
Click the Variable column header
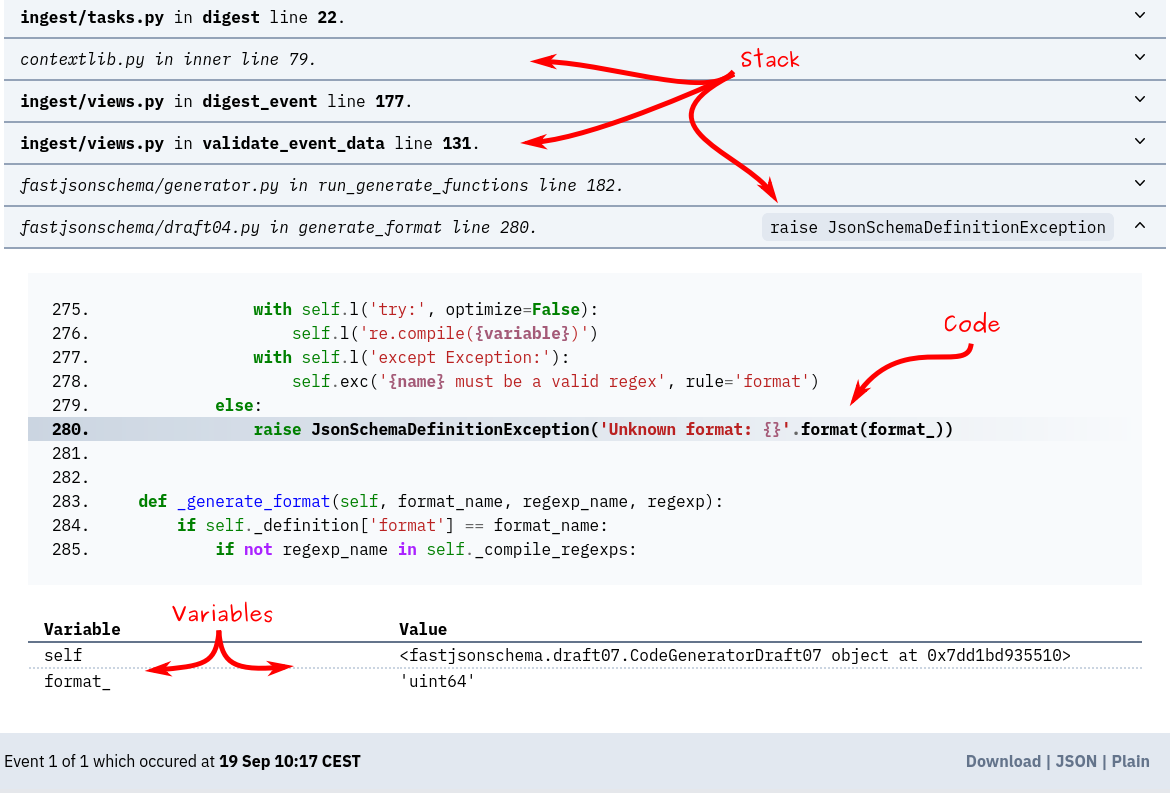pos(82,629)
